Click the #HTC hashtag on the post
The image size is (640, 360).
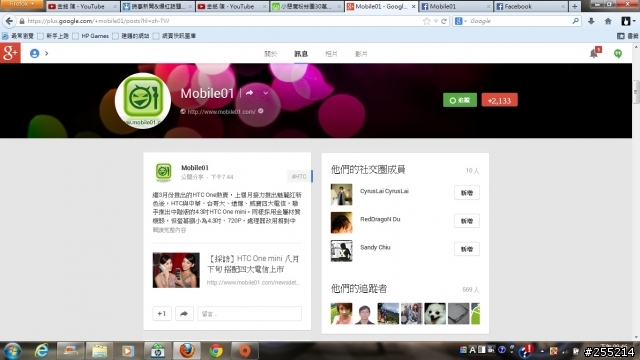tap(299, 176)
